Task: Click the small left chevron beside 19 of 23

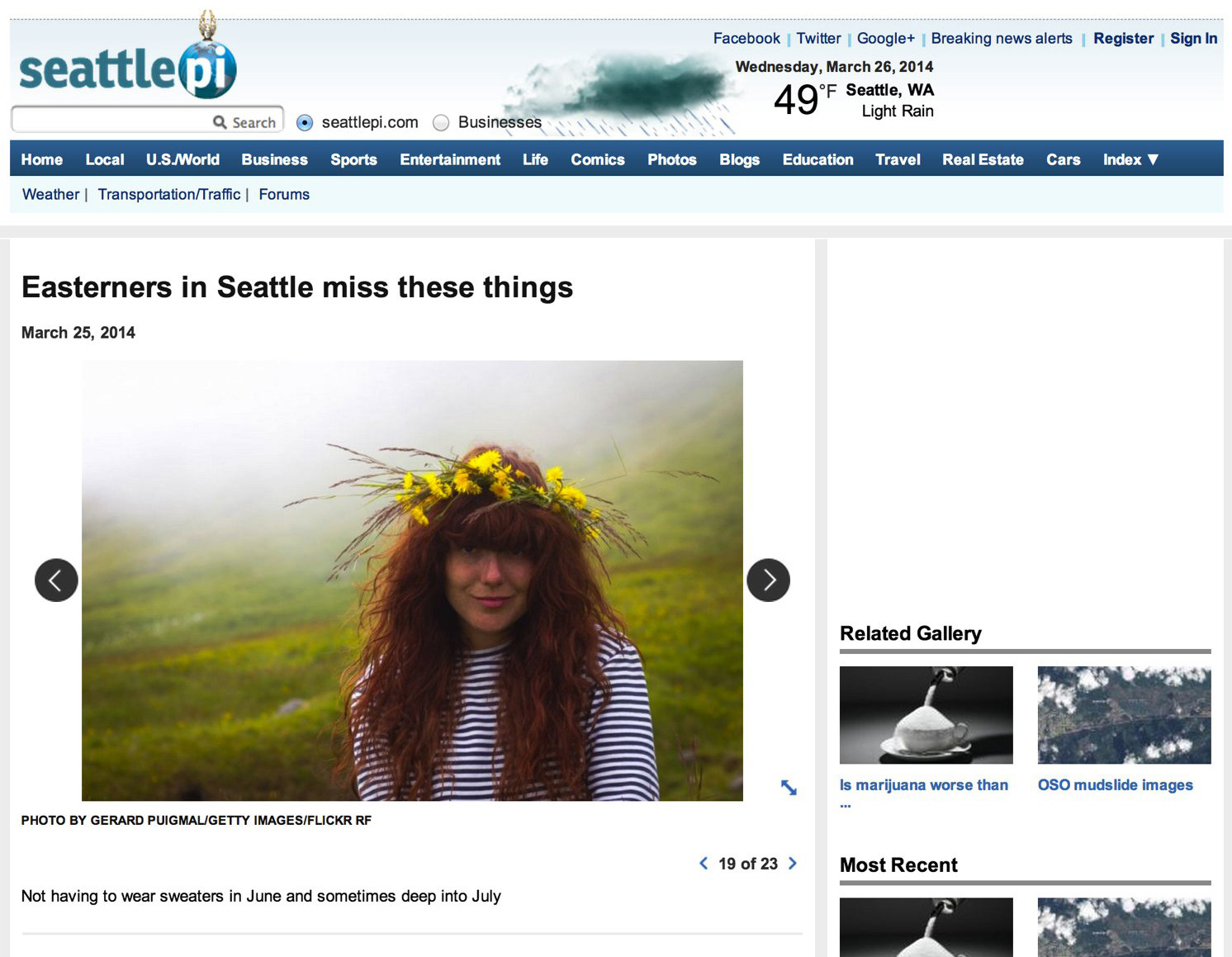Action: [704, 864]
